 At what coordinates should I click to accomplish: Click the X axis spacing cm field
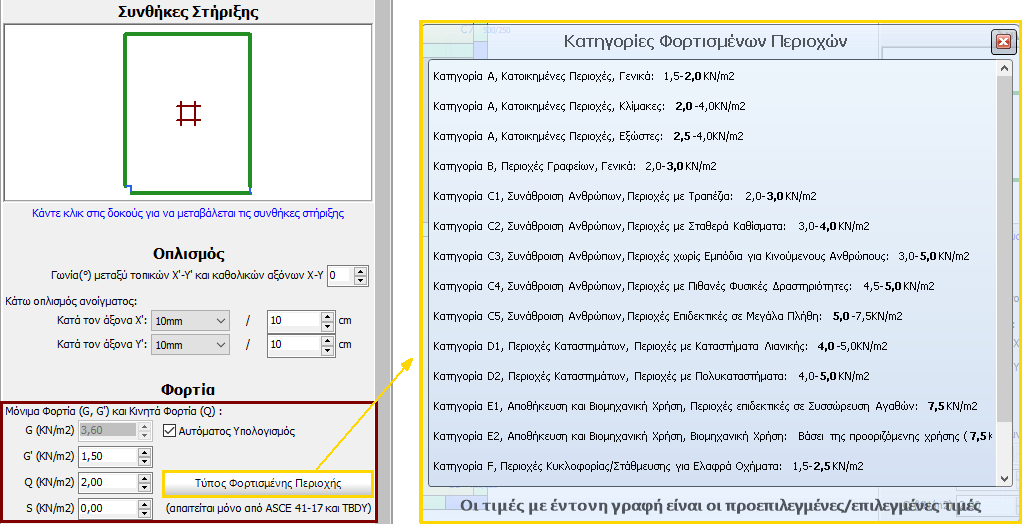[x=294, y=321]
